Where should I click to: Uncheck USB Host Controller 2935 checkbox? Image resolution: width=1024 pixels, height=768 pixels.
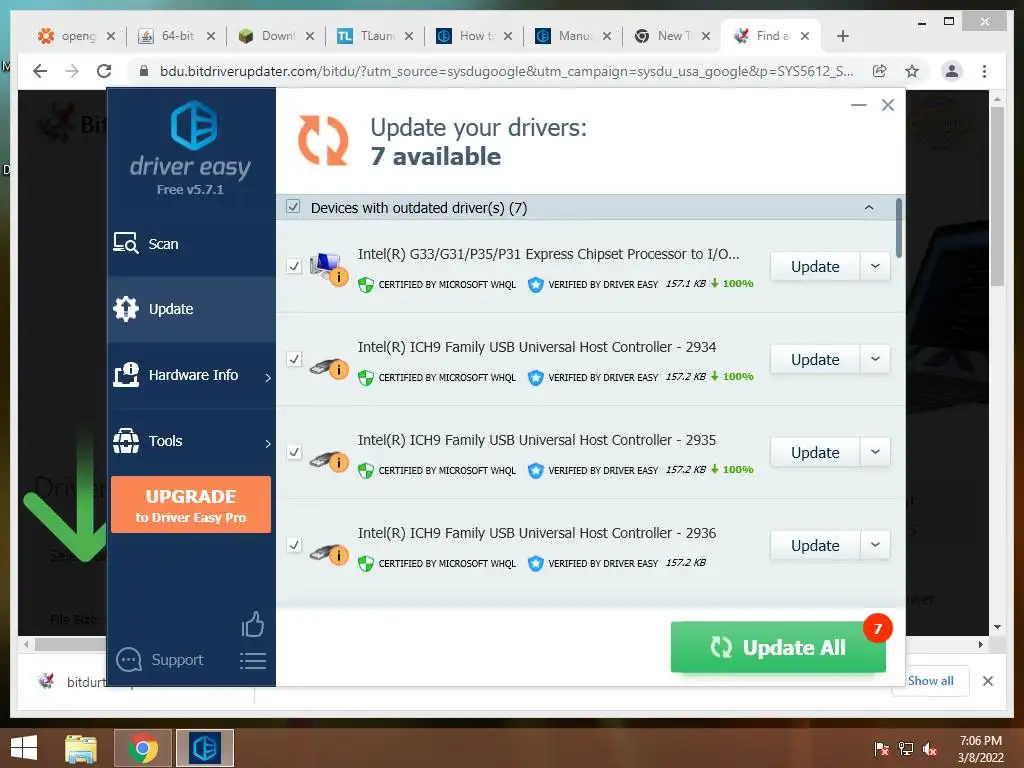tap(294, 452)
